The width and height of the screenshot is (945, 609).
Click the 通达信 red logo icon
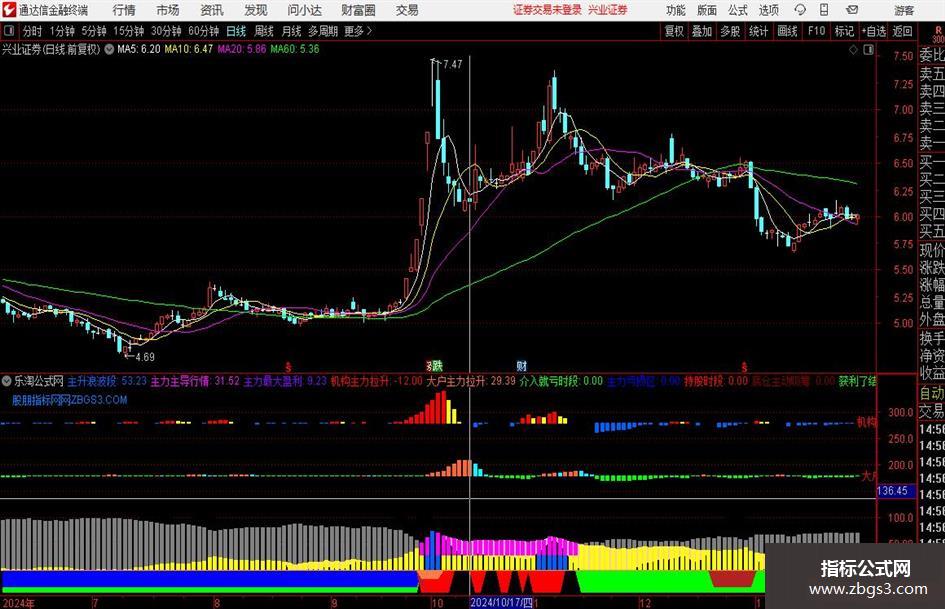point(8,10)
